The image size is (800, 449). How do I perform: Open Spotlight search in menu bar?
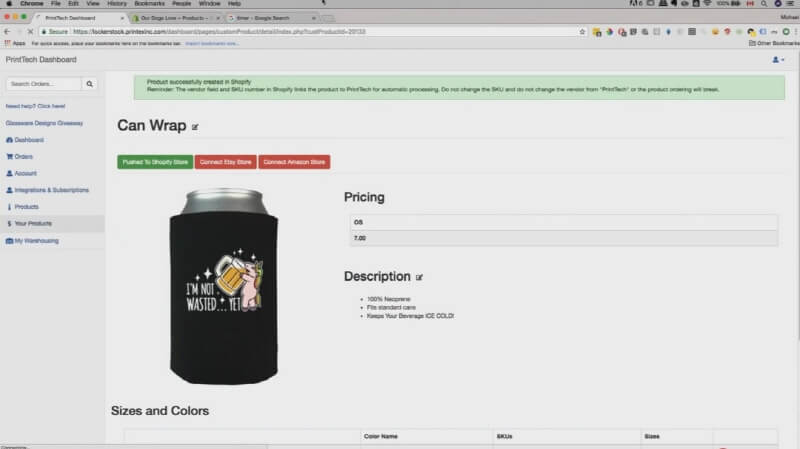pos(764,4)
